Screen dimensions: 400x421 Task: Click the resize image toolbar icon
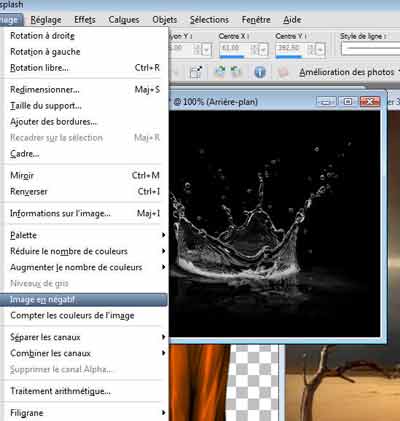tap(196, 72)
